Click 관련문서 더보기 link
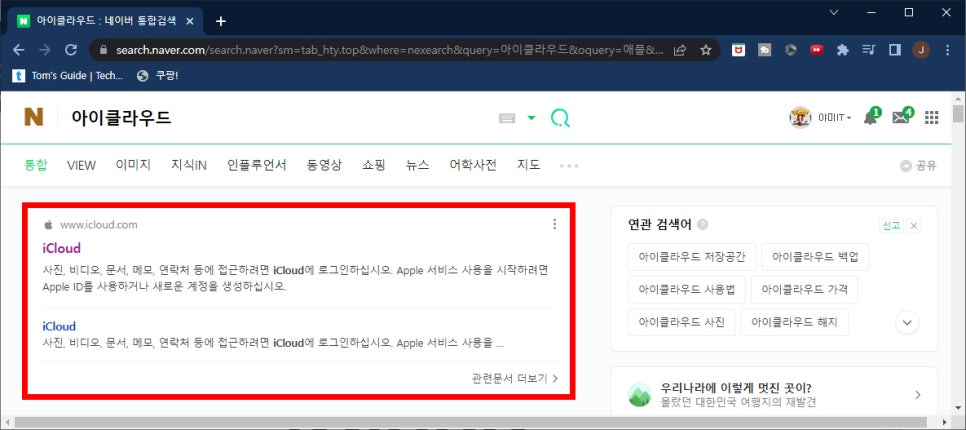 [515, 378]
